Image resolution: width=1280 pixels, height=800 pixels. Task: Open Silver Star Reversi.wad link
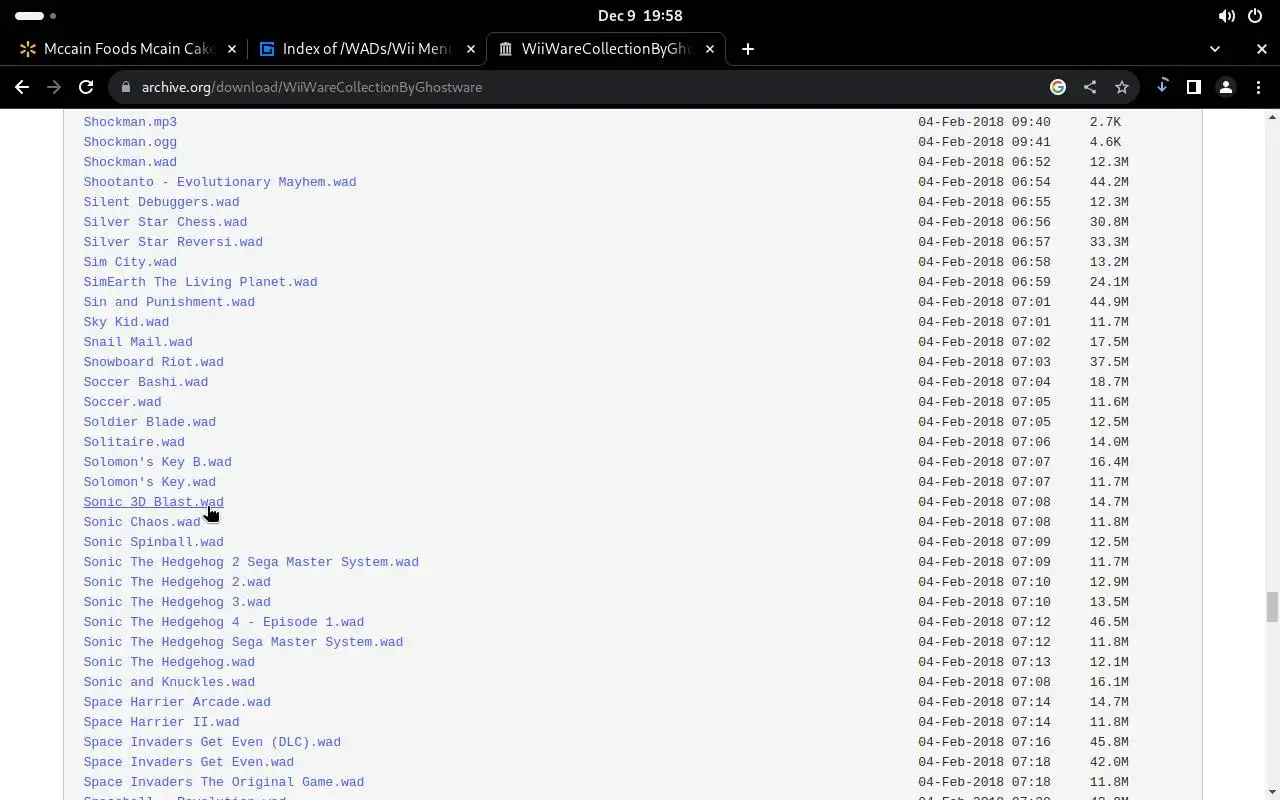[x=173, y=242]
